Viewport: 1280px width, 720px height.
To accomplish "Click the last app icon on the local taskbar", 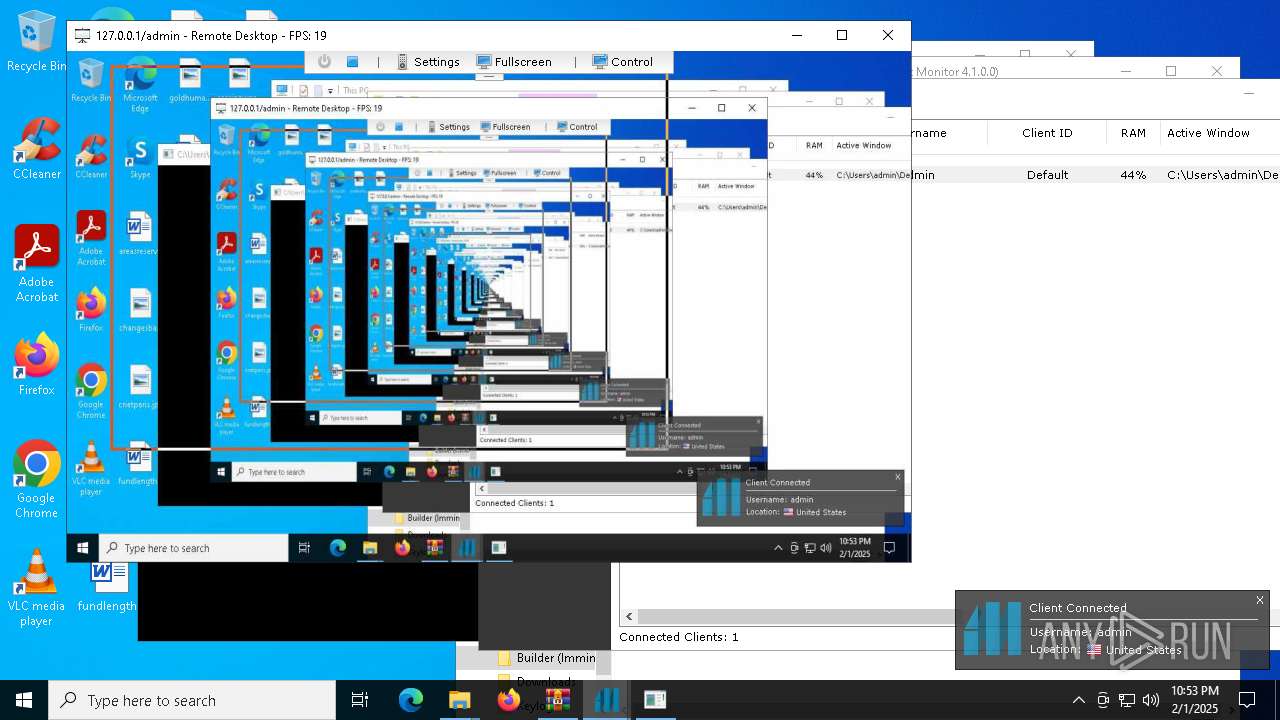I will (x=655, y=700).
